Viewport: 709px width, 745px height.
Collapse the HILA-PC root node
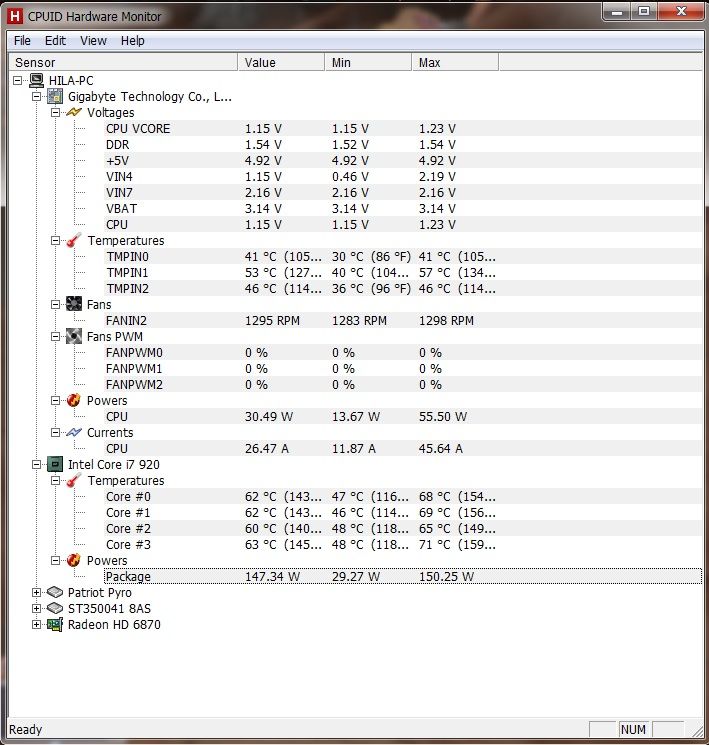pos(18,80)
